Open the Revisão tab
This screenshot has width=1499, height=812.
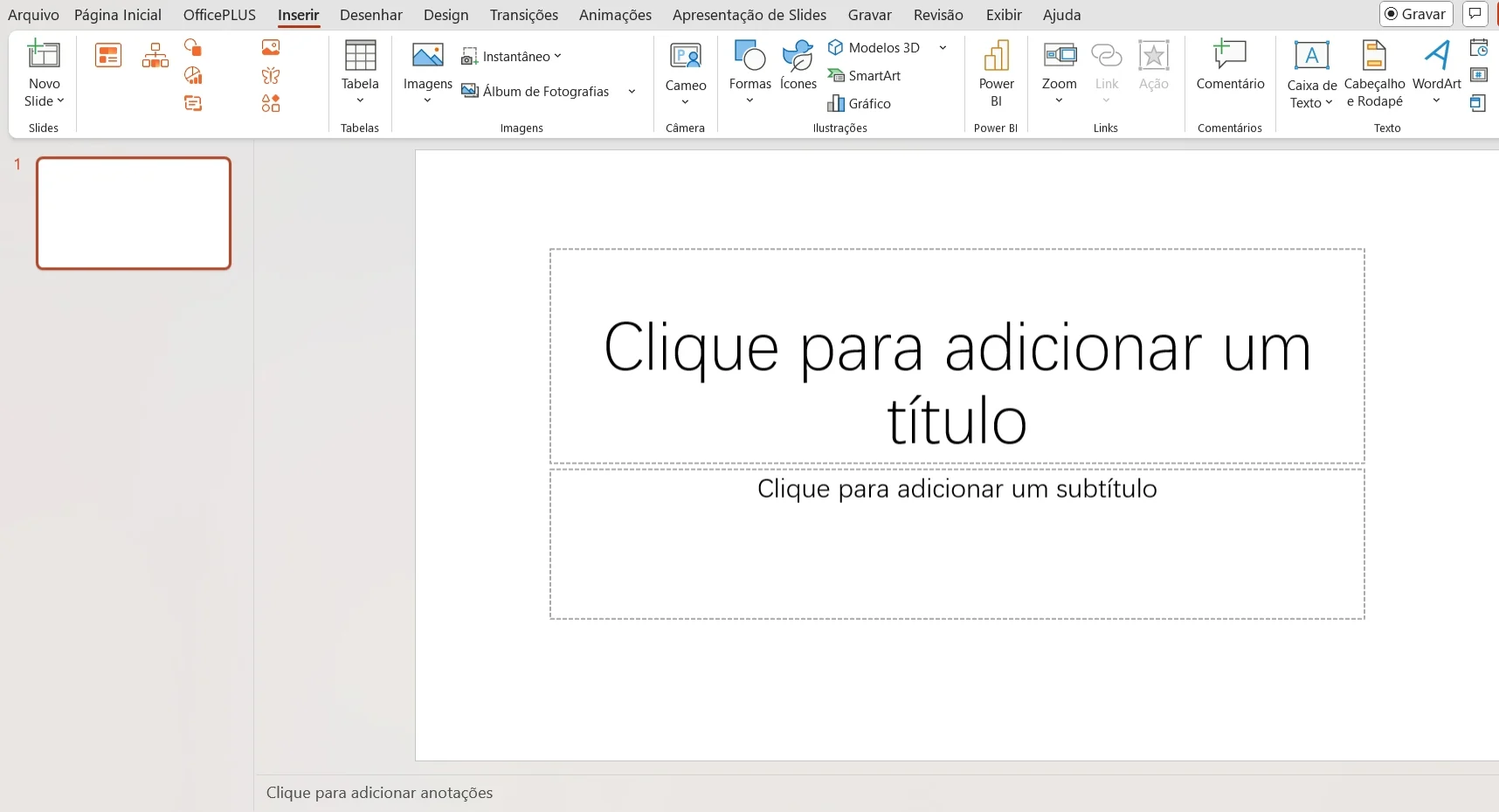point(938,15)
